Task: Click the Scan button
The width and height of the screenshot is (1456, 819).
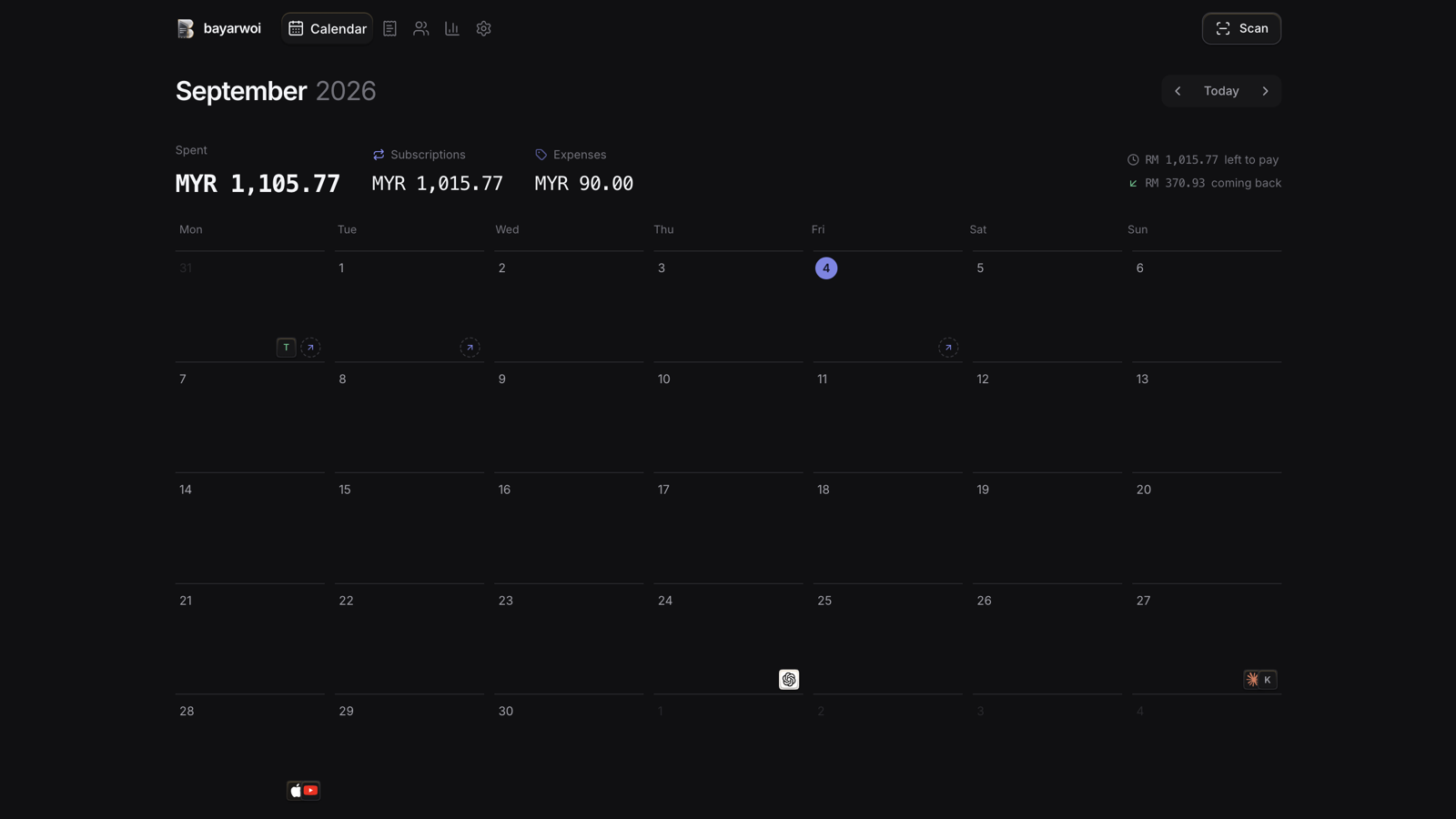Action: (1241, 28)
